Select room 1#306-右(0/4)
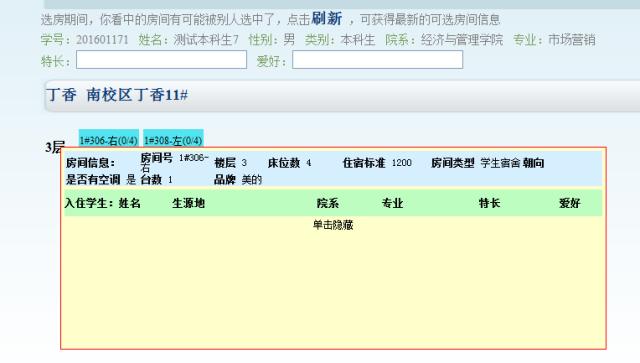The height and width of the screenshot is (363, 640). click(109, 139)
